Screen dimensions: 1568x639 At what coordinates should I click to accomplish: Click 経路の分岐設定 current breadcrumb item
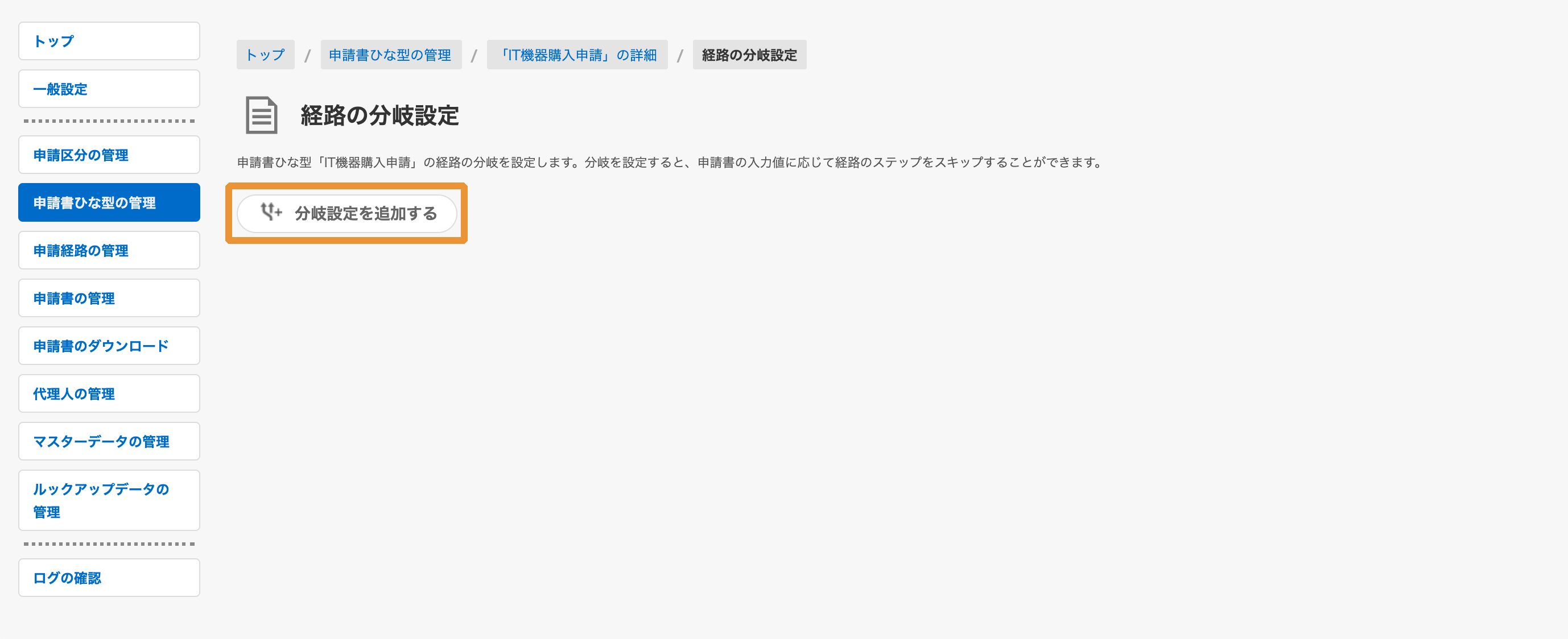click(749, 55)
